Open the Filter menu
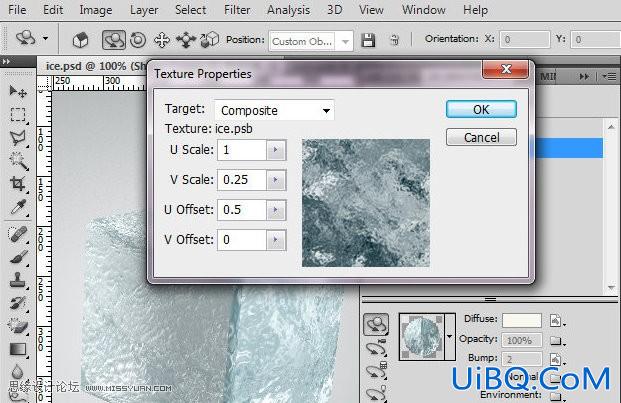 click(237, 10)
